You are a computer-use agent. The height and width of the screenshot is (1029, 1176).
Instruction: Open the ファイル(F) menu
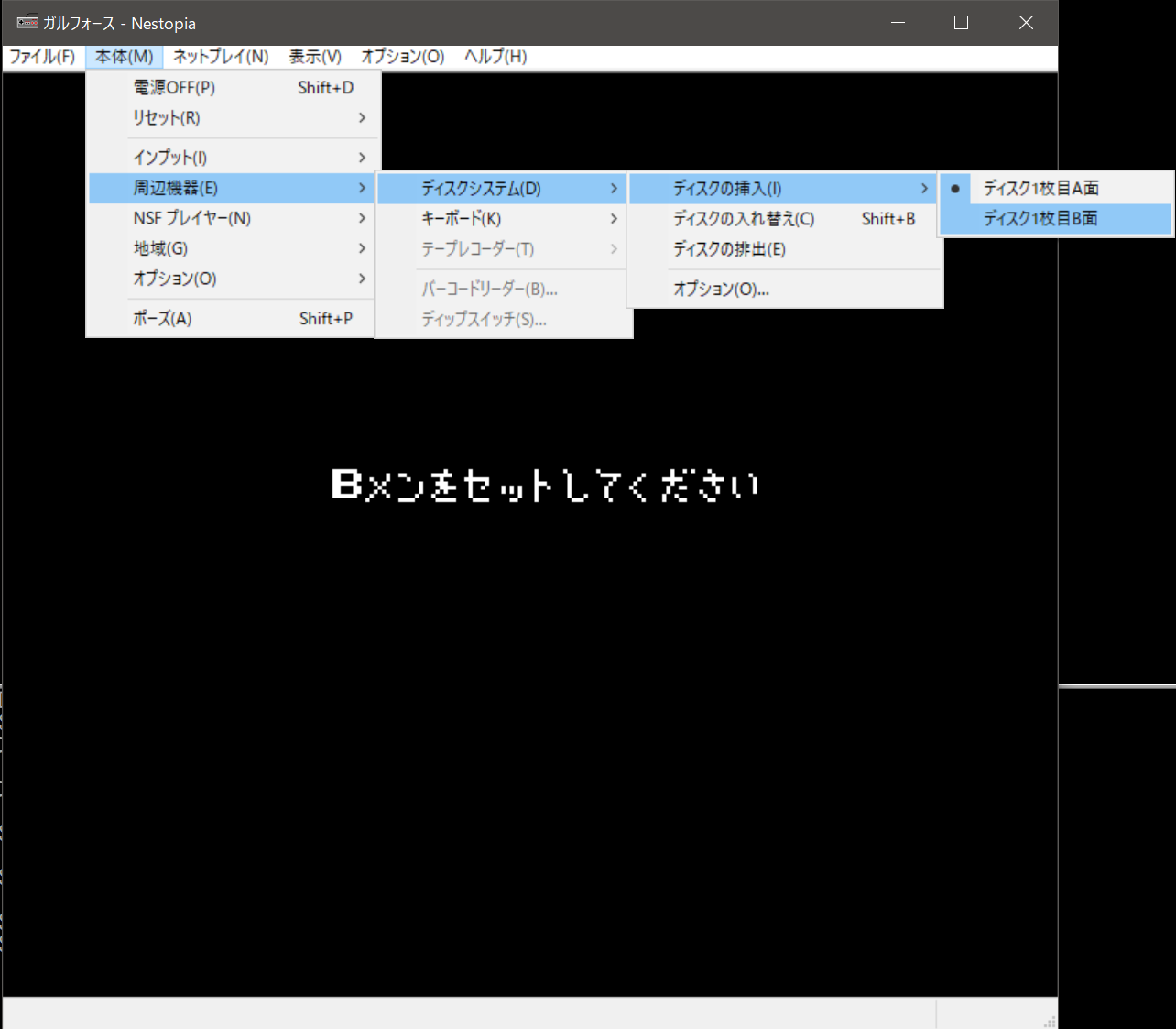point(42,57)
